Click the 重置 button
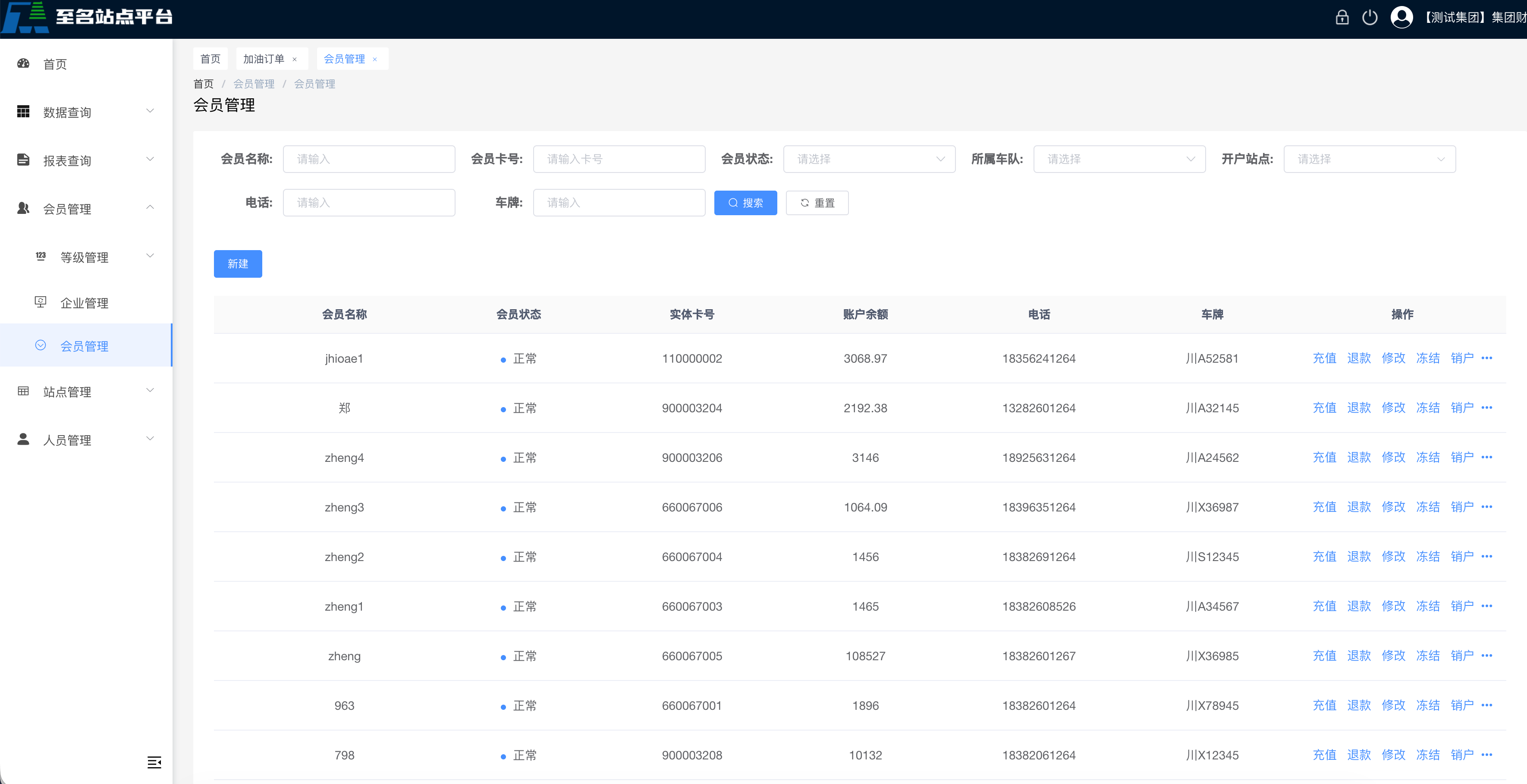The width and height of the screenshot is (1527, 784). click(x=817, y=203)
